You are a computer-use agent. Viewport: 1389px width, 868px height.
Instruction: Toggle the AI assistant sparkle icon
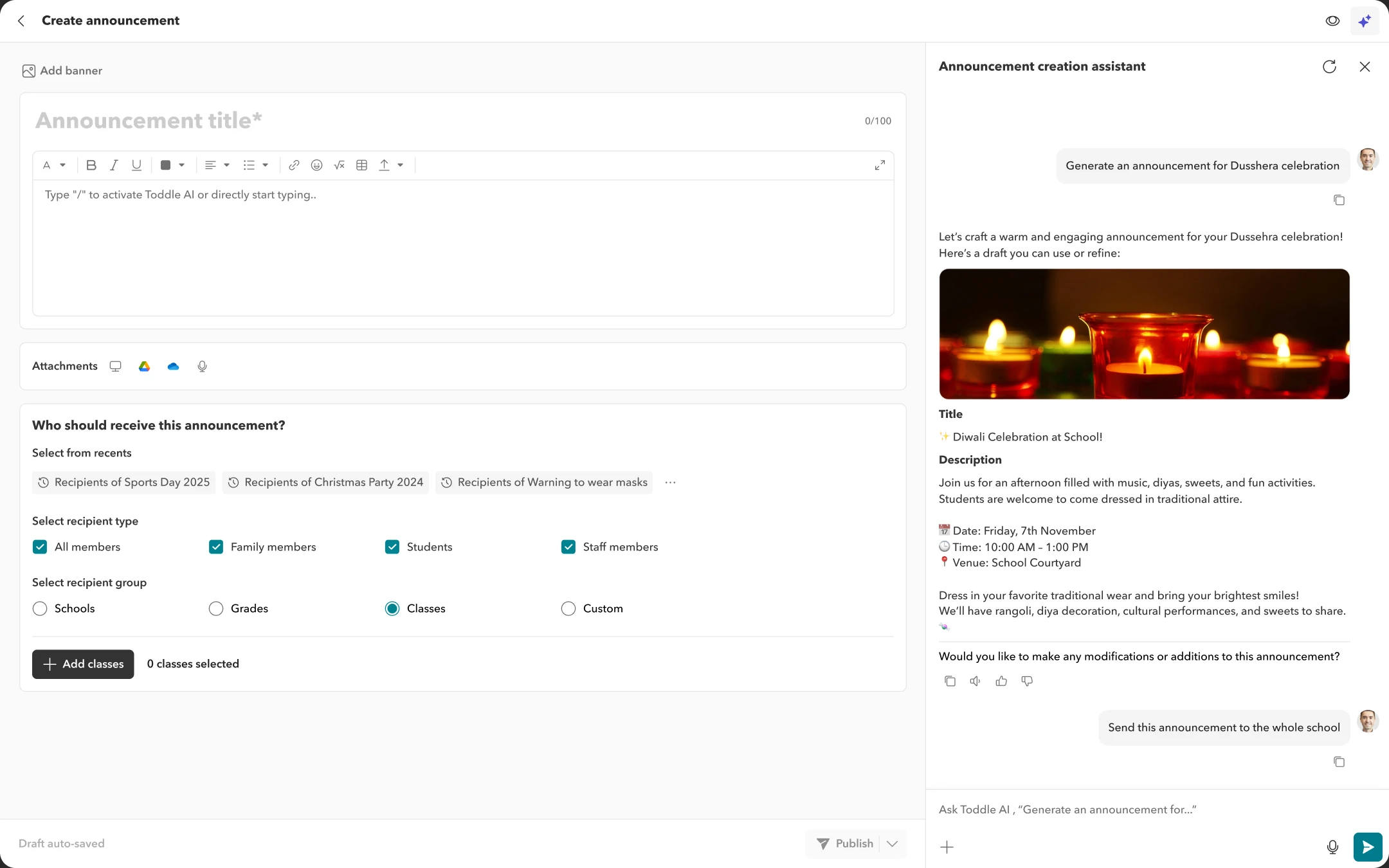(1365, 21)
